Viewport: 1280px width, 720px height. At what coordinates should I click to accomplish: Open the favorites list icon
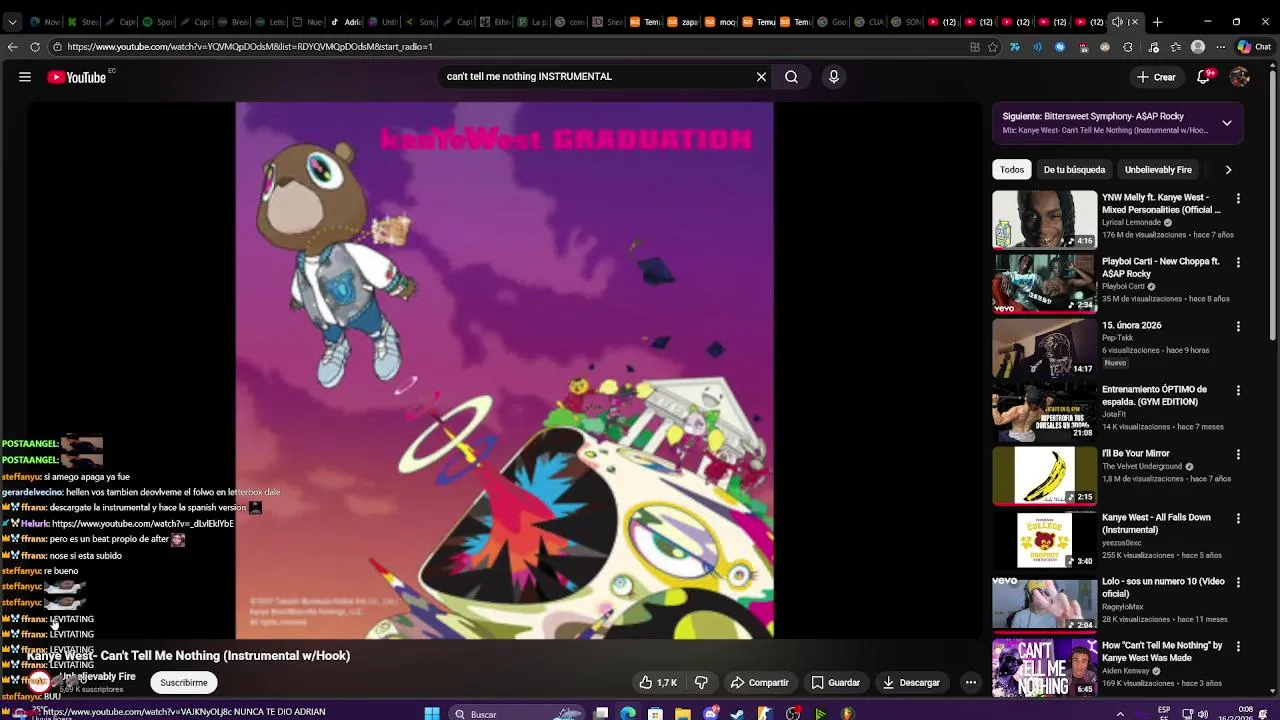tap(1175, 47)
